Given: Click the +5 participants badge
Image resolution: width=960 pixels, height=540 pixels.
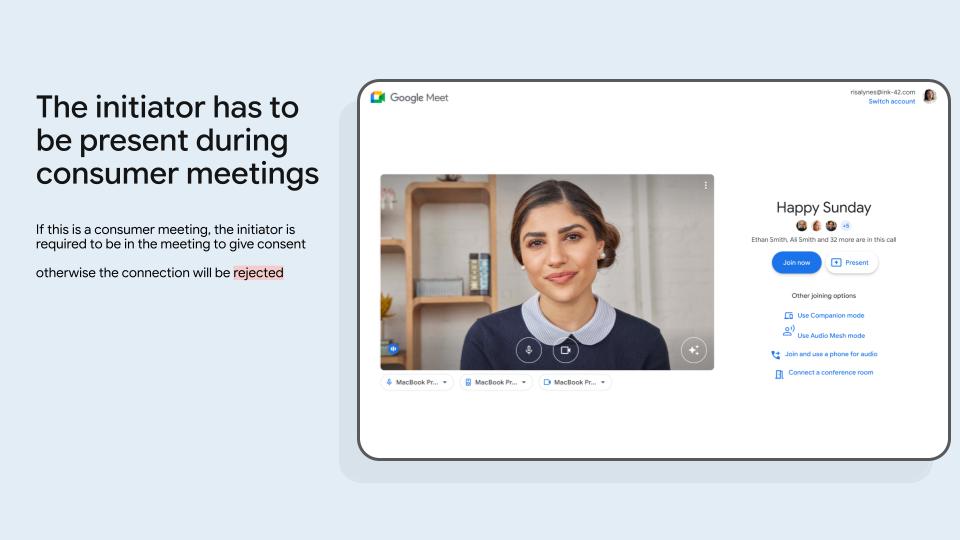Looking at the screenshot, I should point(845,226).
